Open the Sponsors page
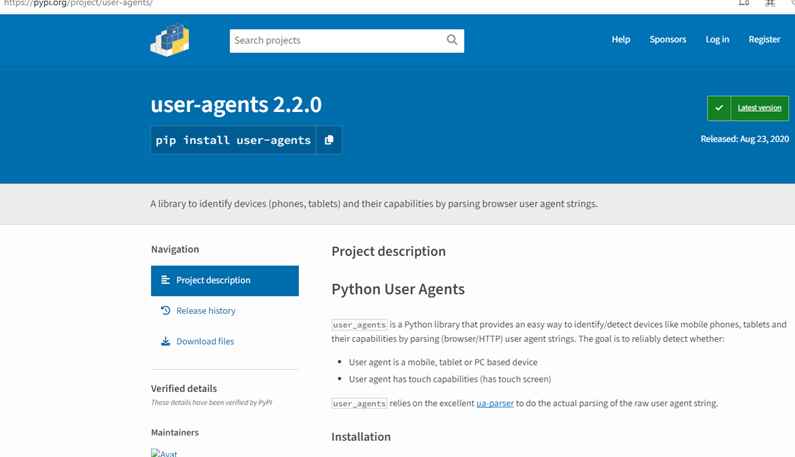Viewport: 795px width, 457px height. pyautogui.click(x=668, y=40)
